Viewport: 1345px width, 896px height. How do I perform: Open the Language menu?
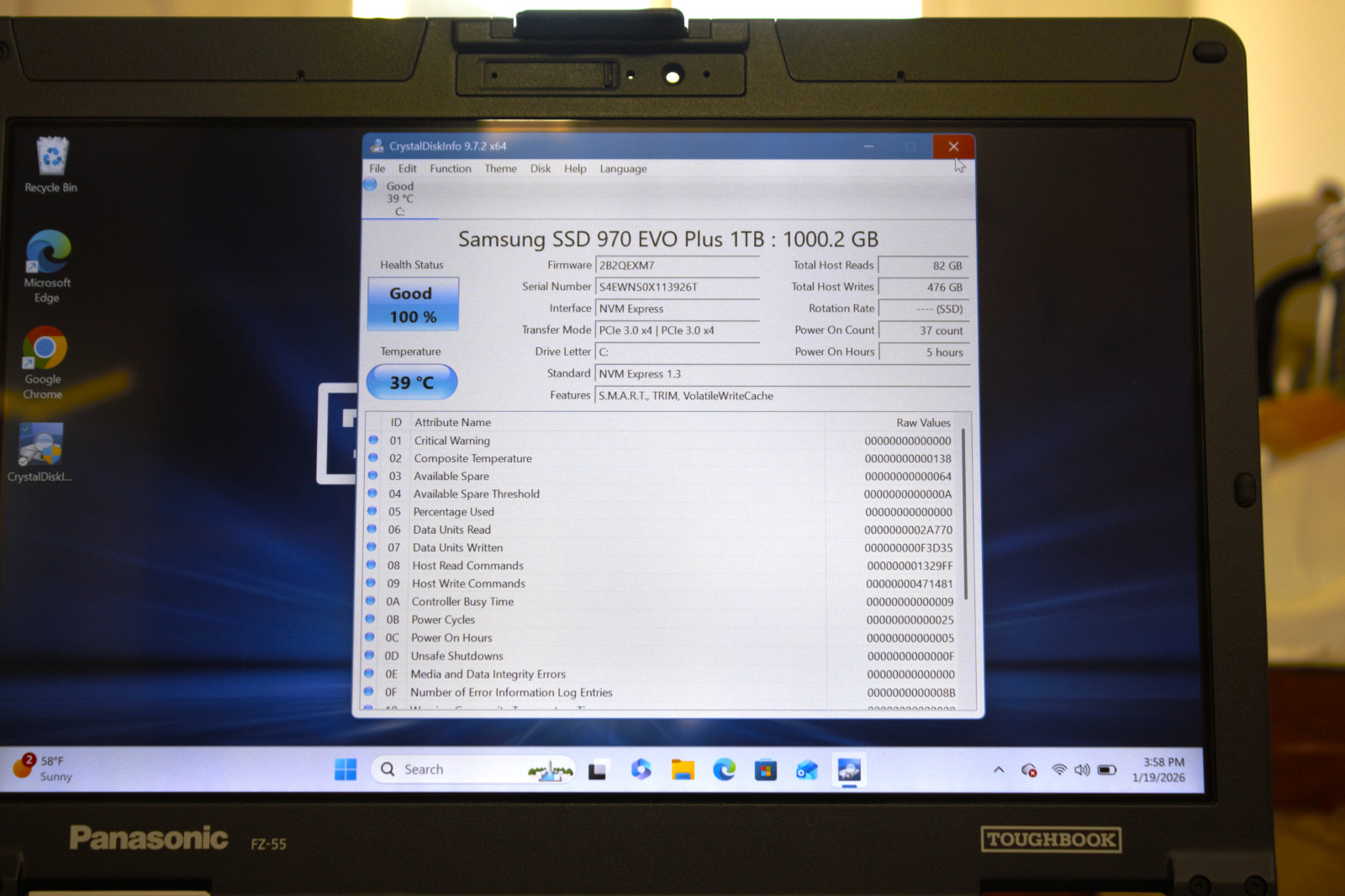point(624,169)
